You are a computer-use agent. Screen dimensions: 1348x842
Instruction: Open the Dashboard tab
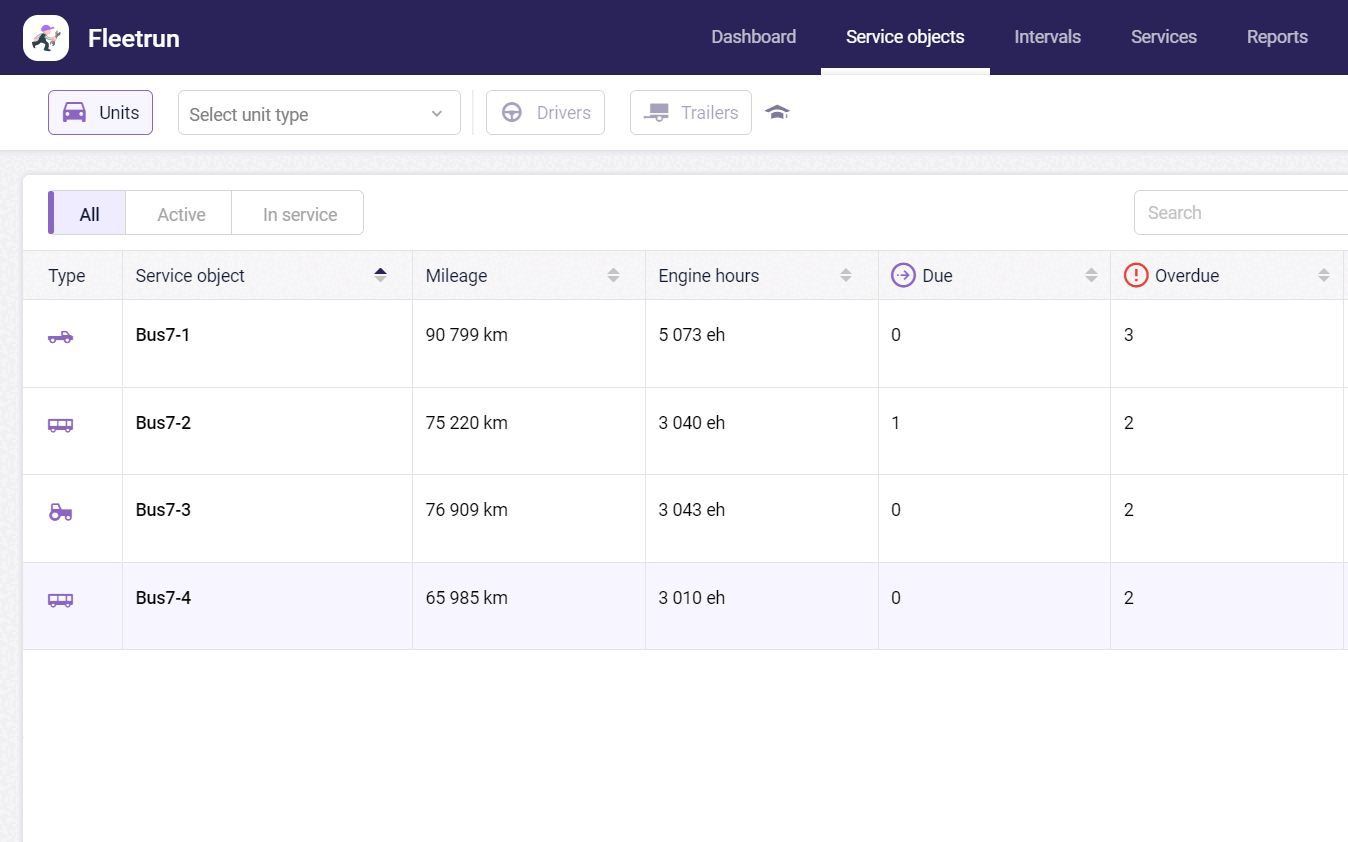pos(753,37)
